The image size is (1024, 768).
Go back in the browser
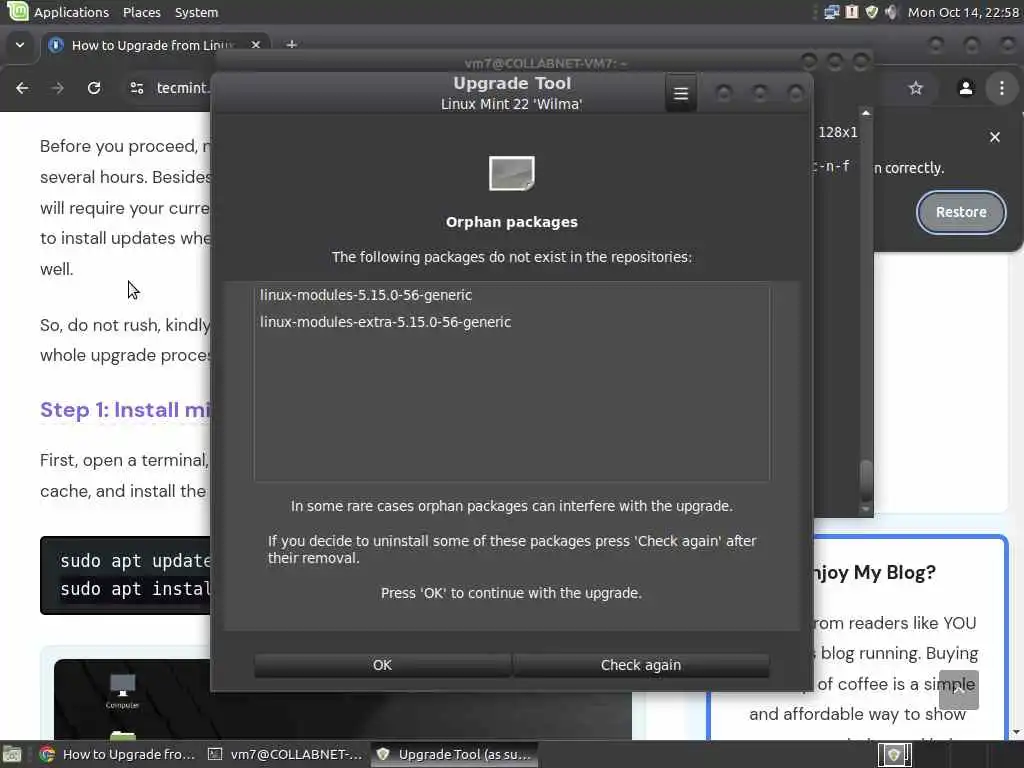pyautogui.click(x=22, y=88)
